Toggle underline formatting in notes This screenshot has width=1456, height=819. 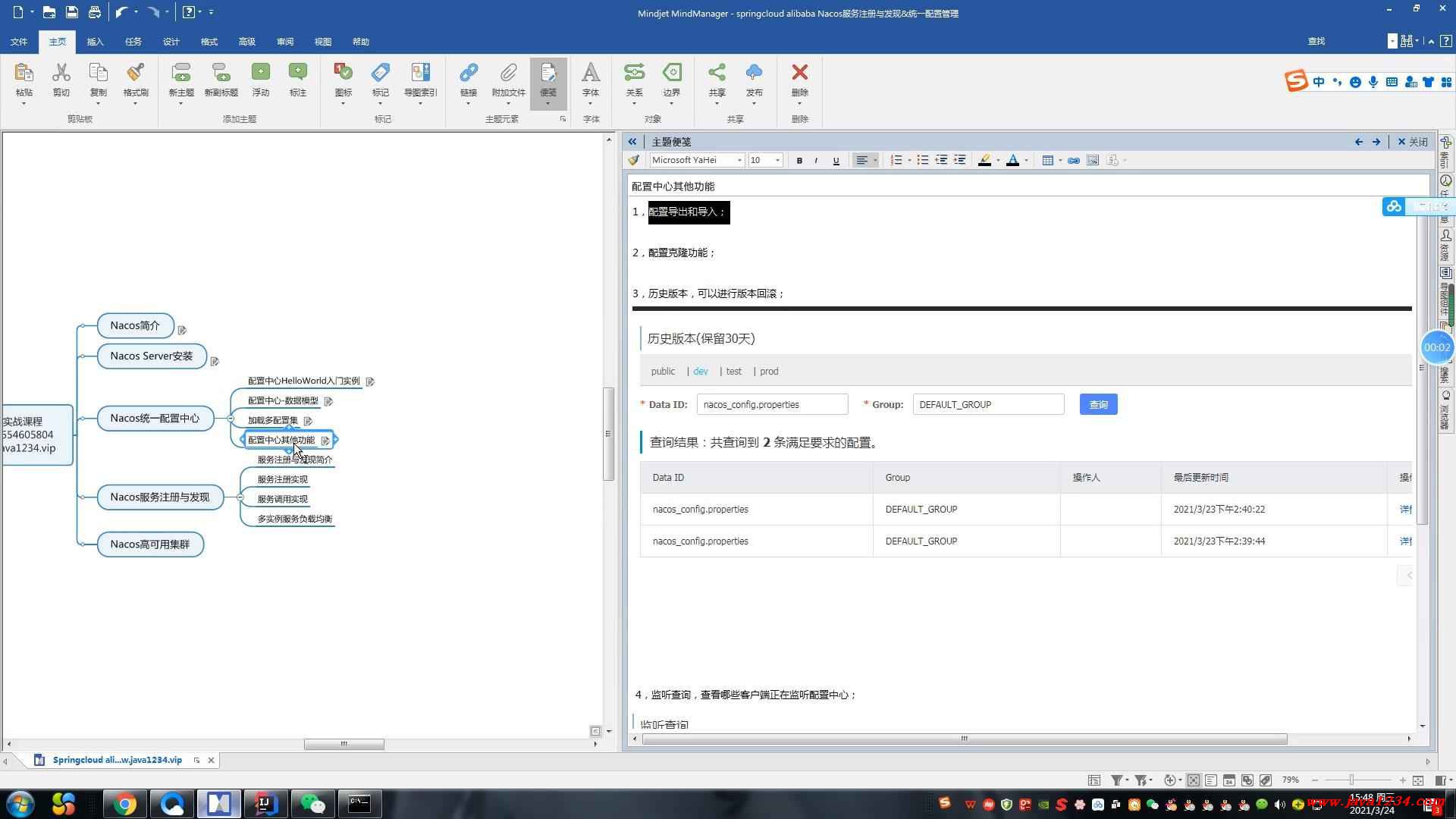point(836,160)
